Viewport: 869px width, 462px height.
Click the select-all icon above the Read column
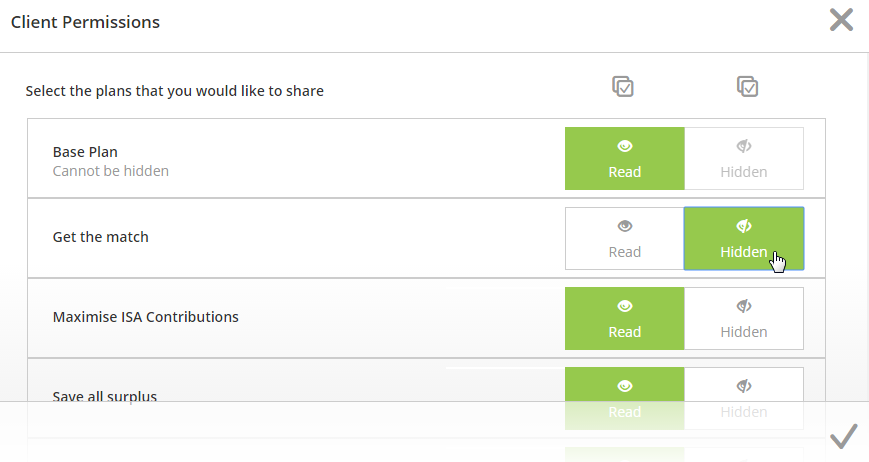[623, 86]
